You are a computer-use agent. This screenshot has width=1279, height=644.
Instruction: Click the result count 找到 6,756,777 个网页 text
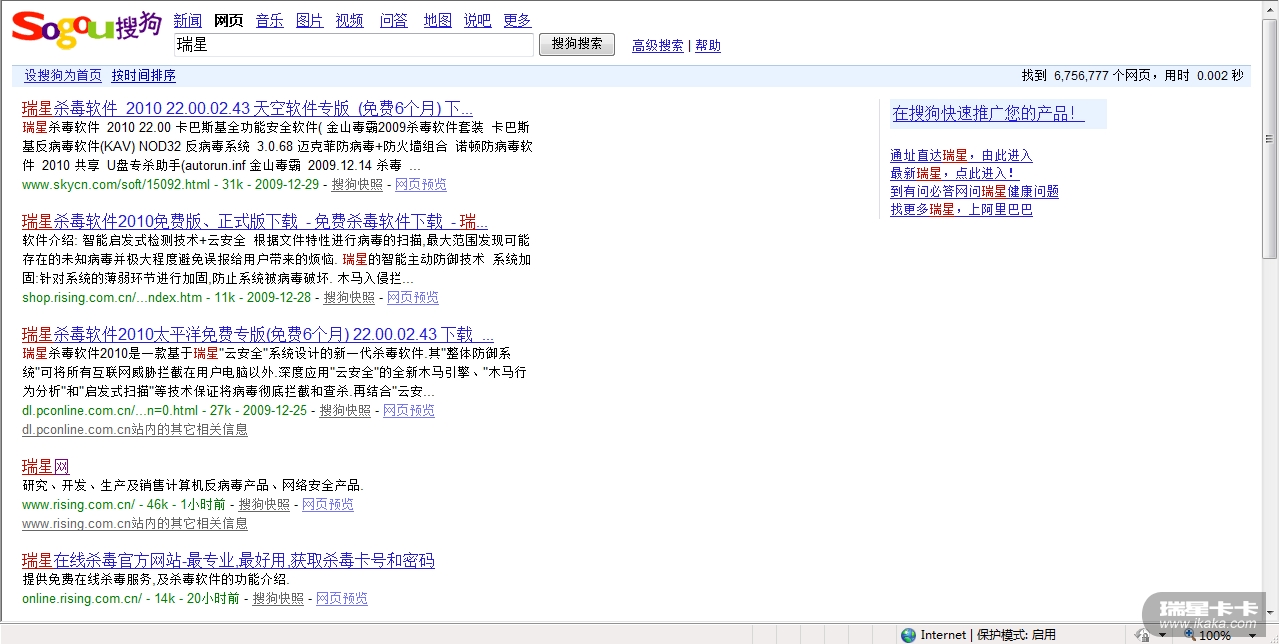coord(1088,76)
